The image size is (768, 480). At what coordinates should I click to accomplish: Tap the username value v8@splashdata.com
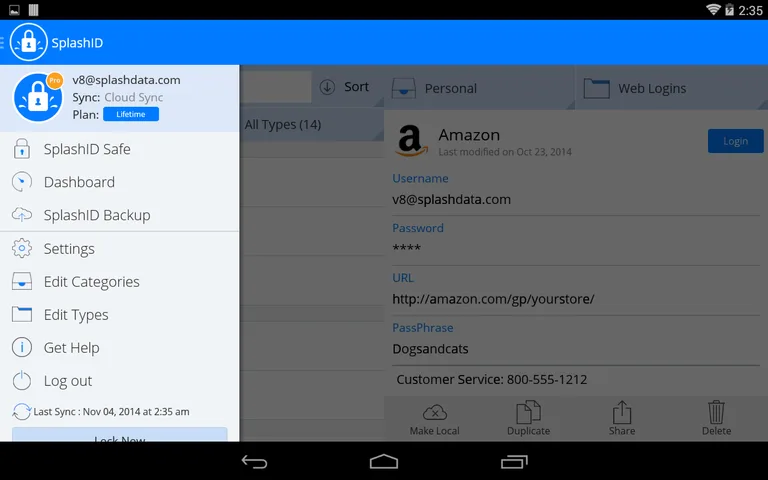coord(452,199)
